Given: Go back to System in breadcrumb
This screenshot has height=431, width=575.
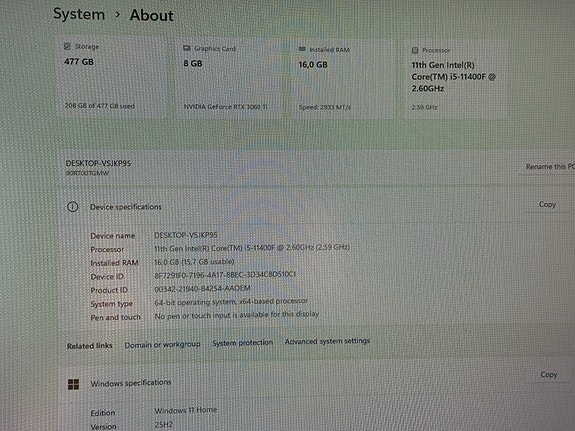Looking at the screenshot, I should 79,14.
